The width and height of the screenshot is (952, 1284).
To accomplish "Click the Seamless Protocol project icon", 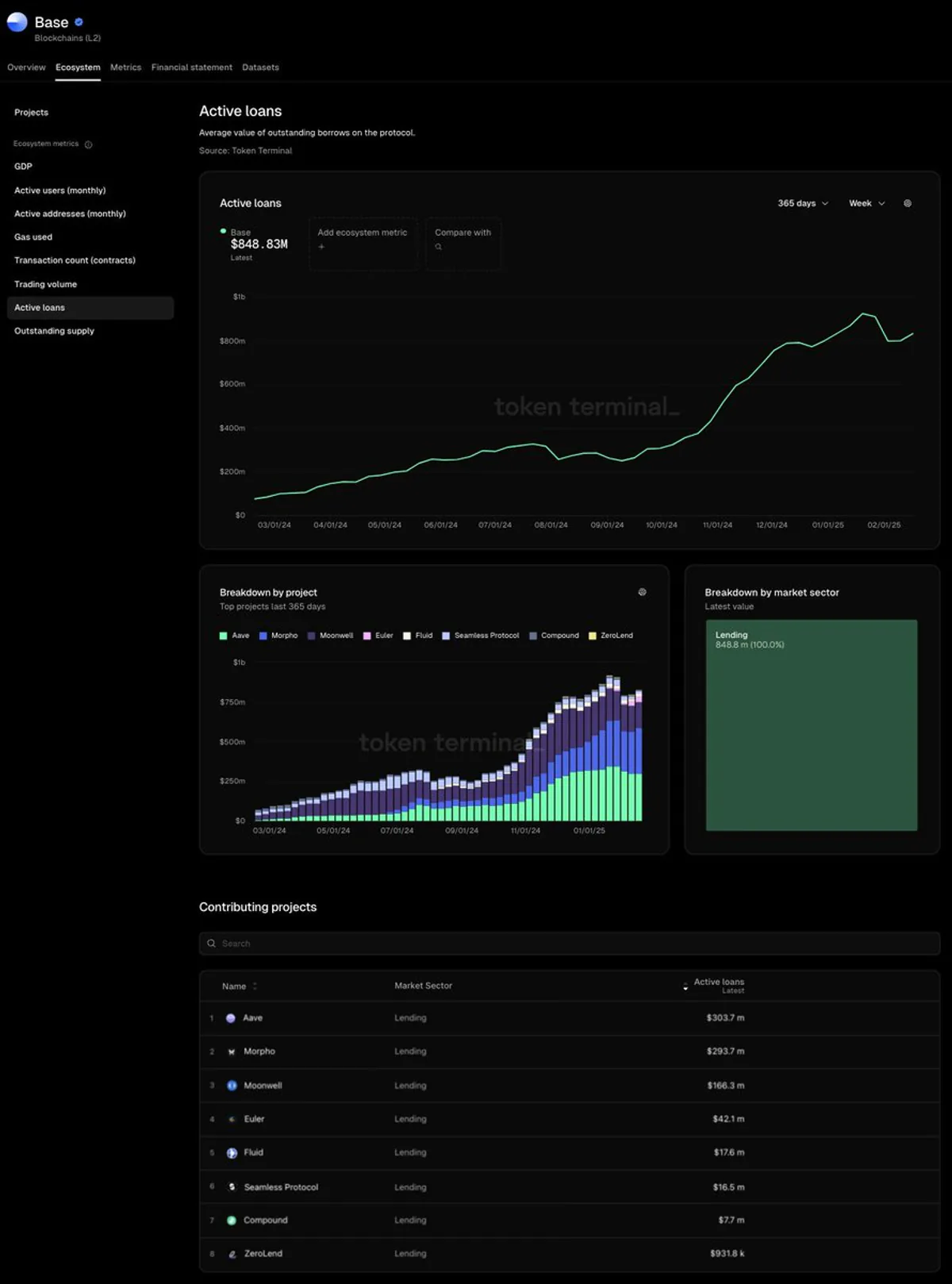I will click(232, 1187).
